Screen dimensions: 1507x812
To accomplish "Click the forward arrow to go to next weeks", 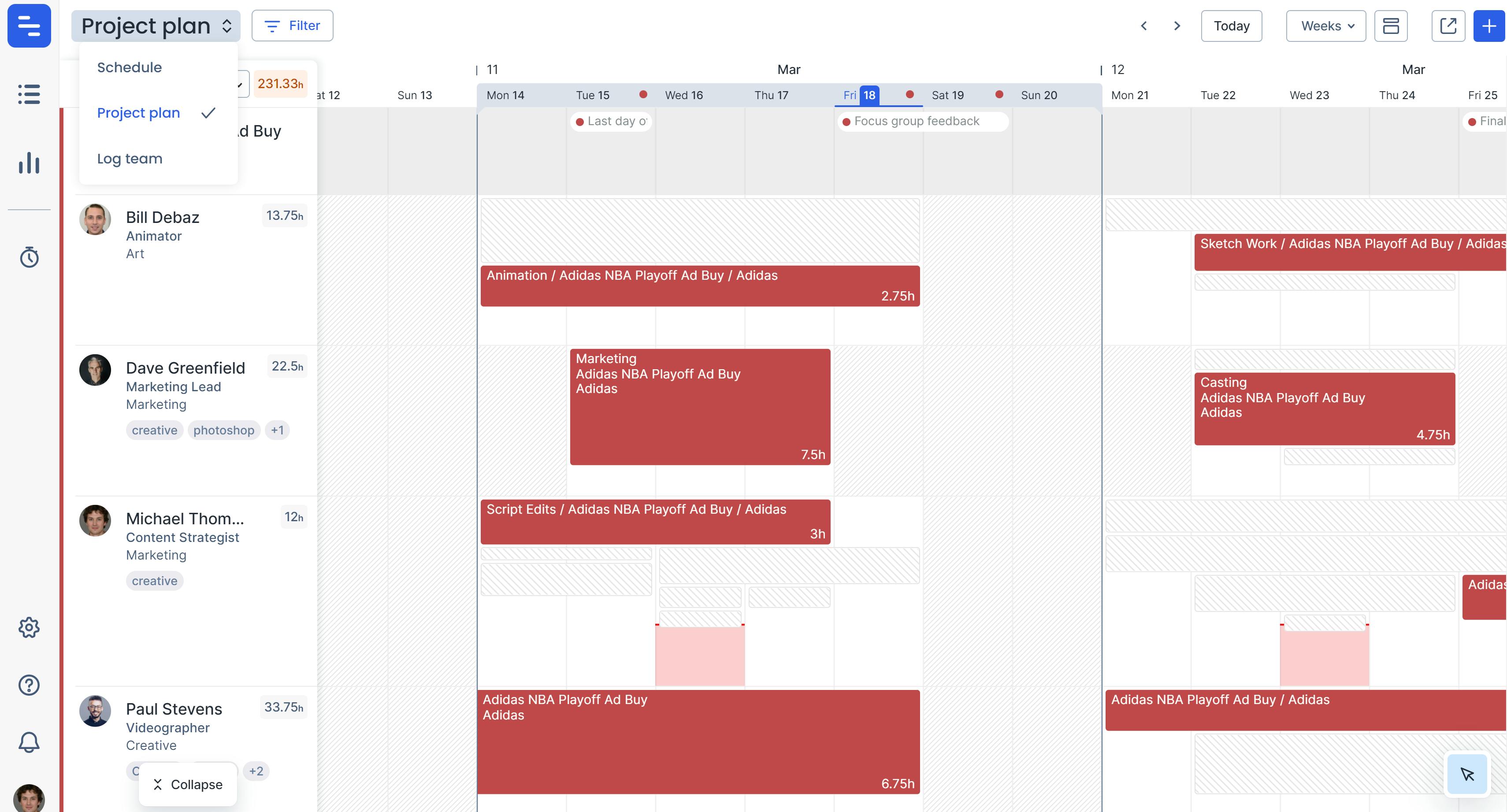I will (x=1177, y=26).
